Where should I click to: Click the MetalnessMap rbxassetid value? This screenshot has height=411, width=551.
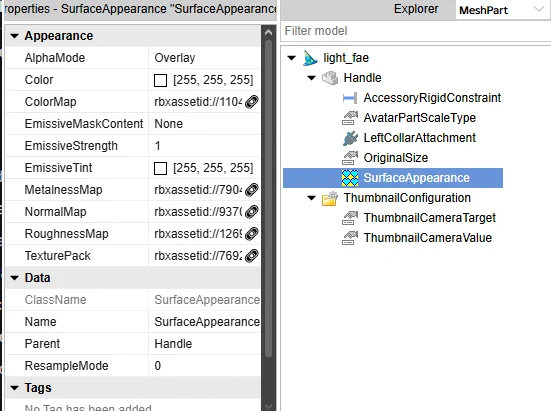coord(198,190)
